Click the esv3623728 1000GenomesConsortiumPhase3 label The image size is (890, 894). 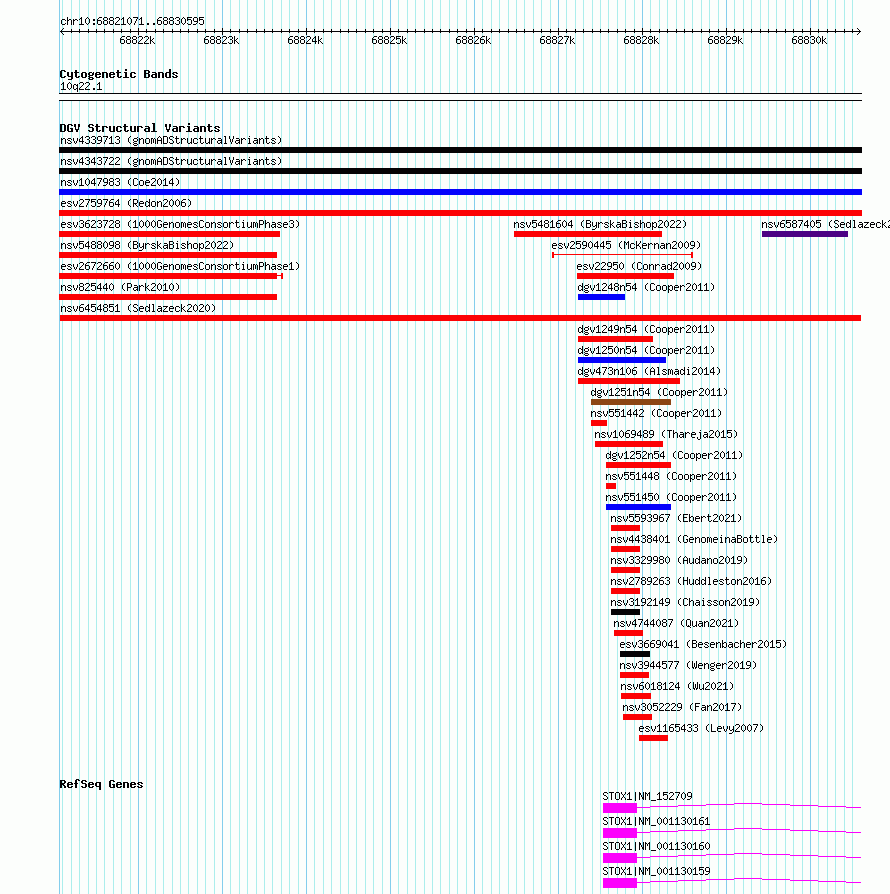180,225
